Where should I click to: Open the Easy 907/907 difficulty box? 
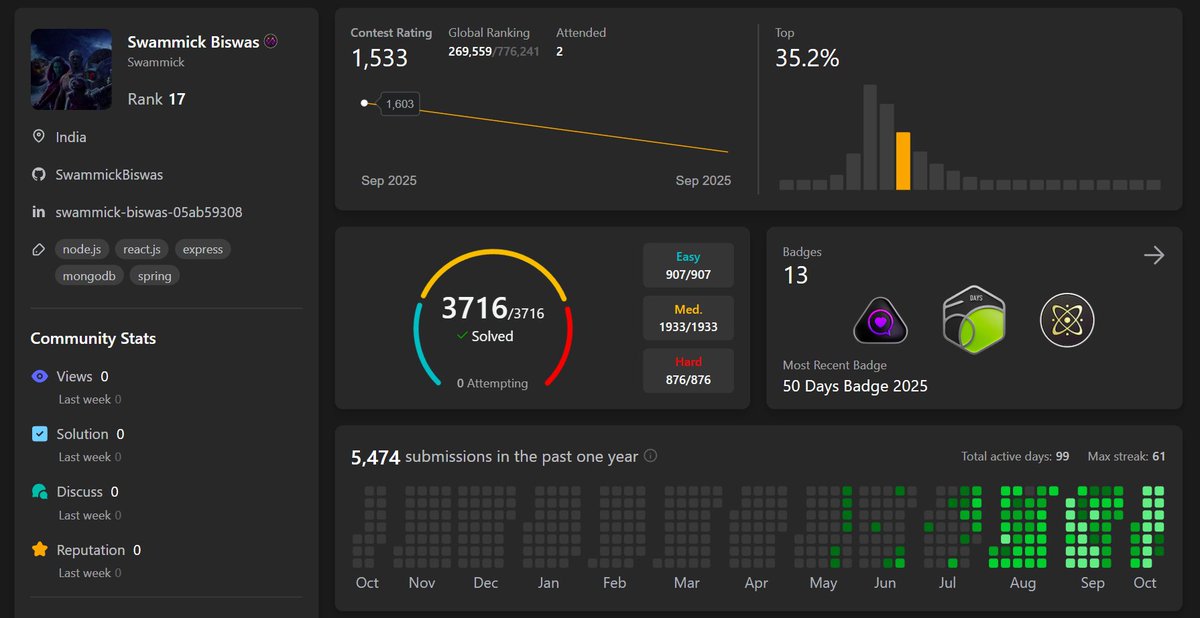[688, 266]
